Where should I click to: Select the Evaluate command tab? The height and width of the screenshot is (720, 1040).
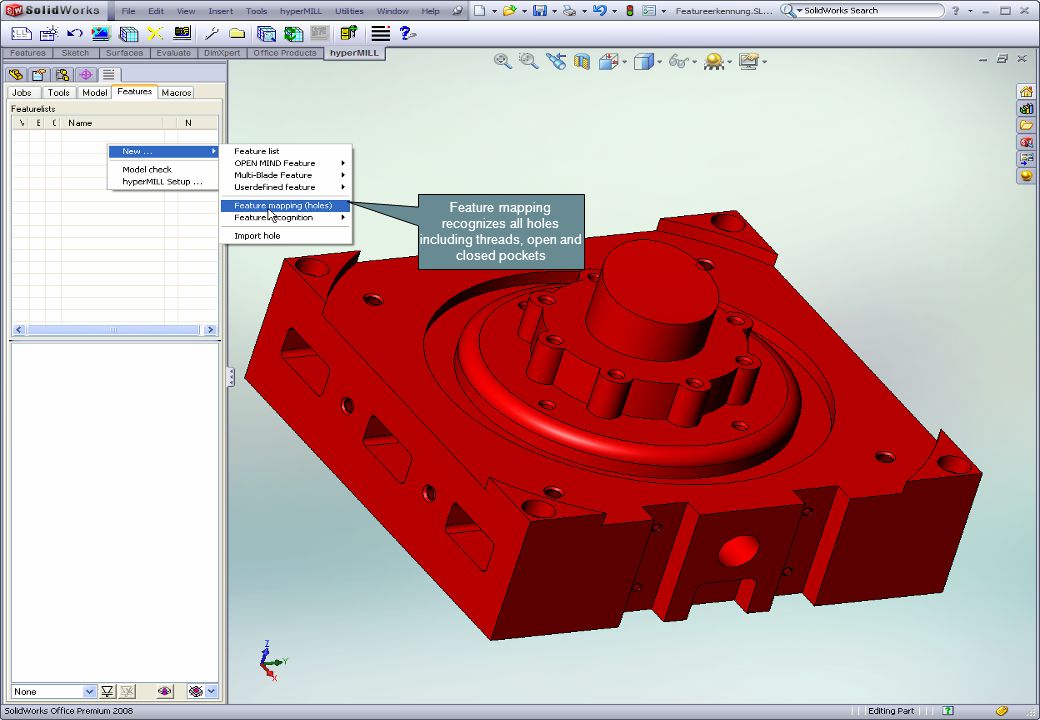(x=174, y=53)
